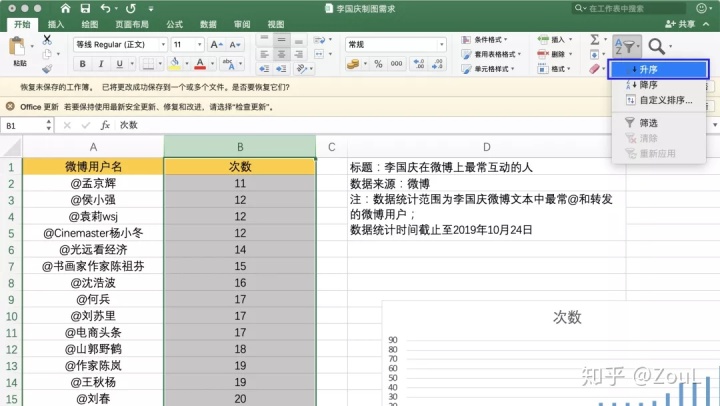The width and height of the screenshot is (720, 406).
Task: Switch to the 数据 tab
Action: pyautogui.click(x=208, y=24)
